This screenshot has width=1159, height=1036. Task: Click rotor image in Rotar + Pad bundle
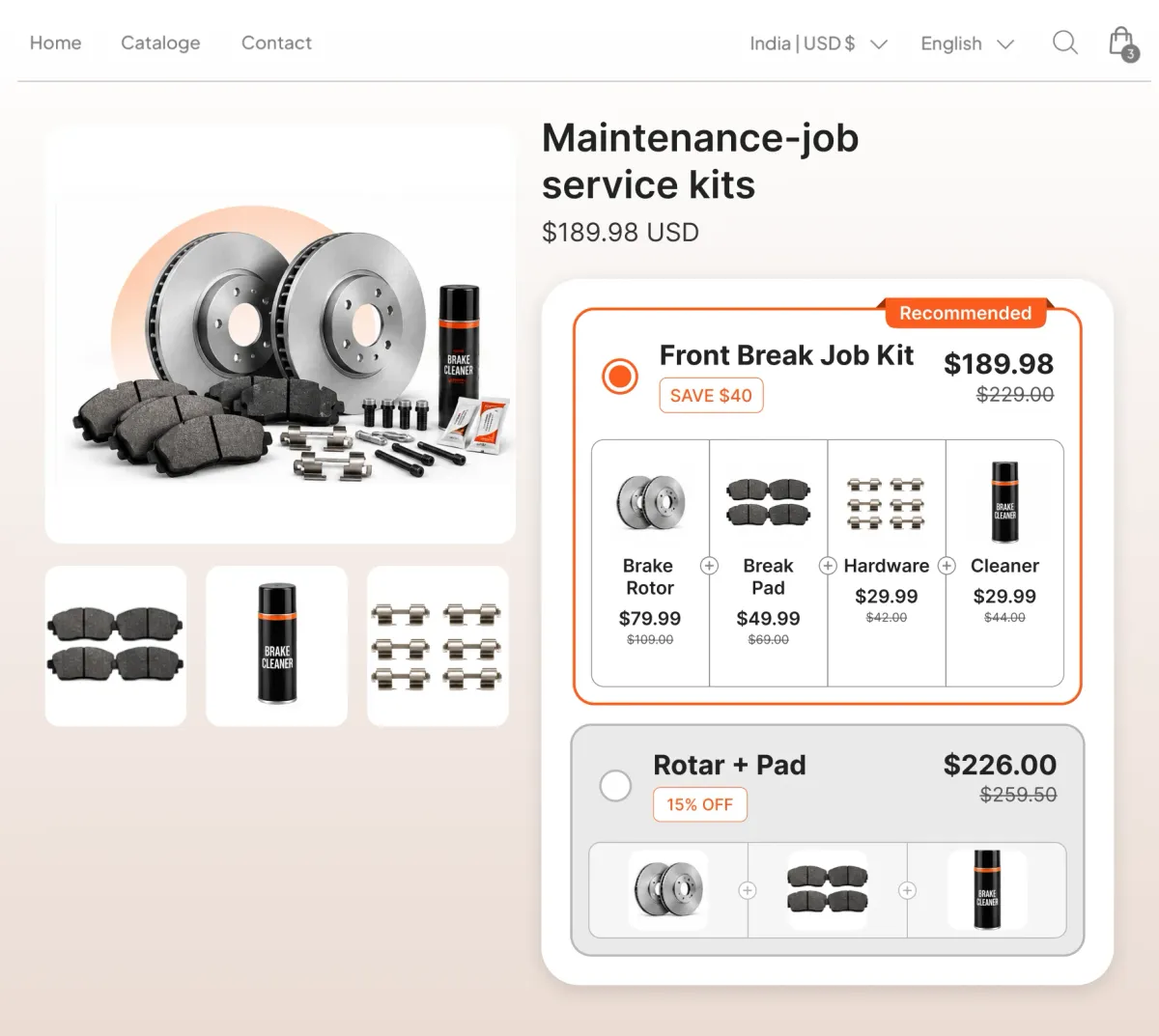(668, 890)
